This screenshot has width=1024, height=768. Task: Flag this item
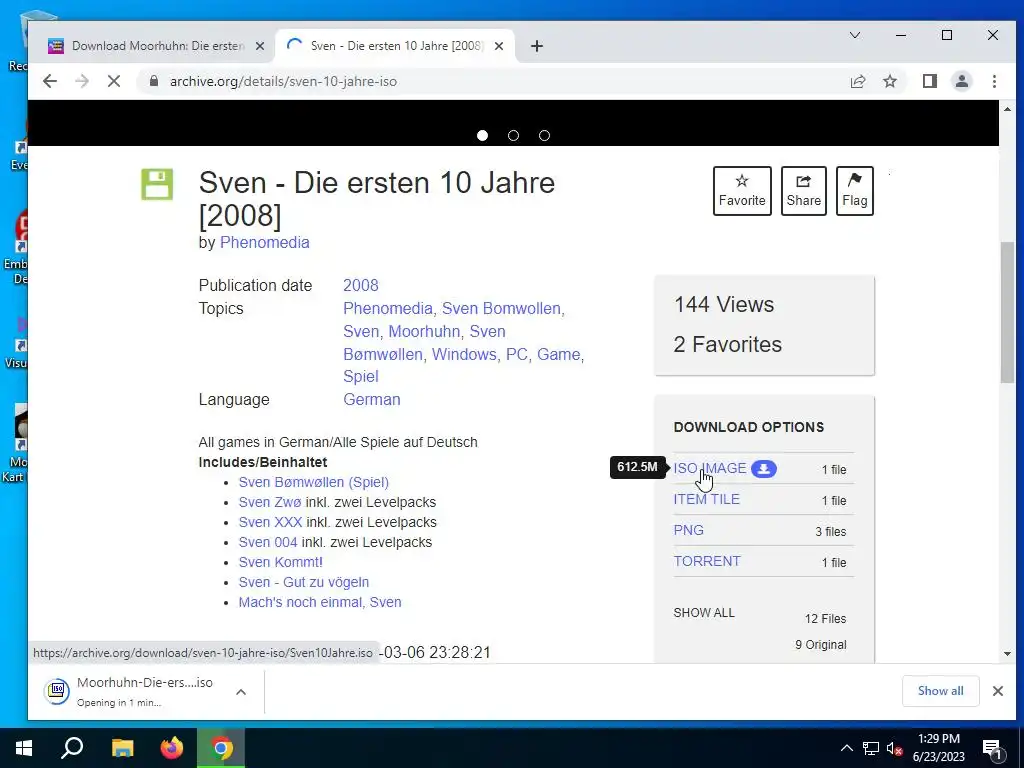(x=855, y=191)
